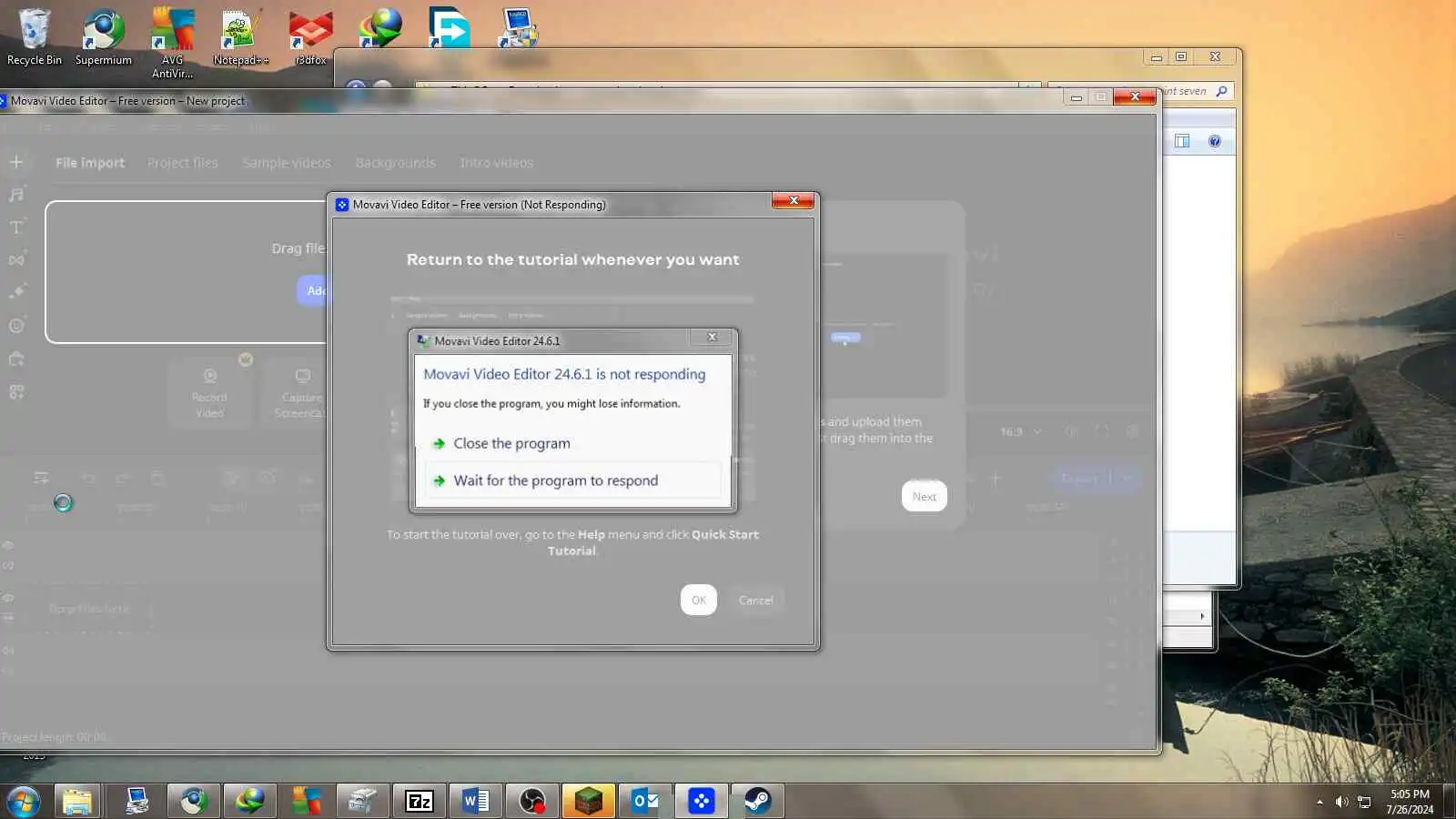This screenshot has height=819, width=1456.
Task: Open the Transitions bow-tie icon in sidebar
Action: pyautogui.click(x=16, y=260)
